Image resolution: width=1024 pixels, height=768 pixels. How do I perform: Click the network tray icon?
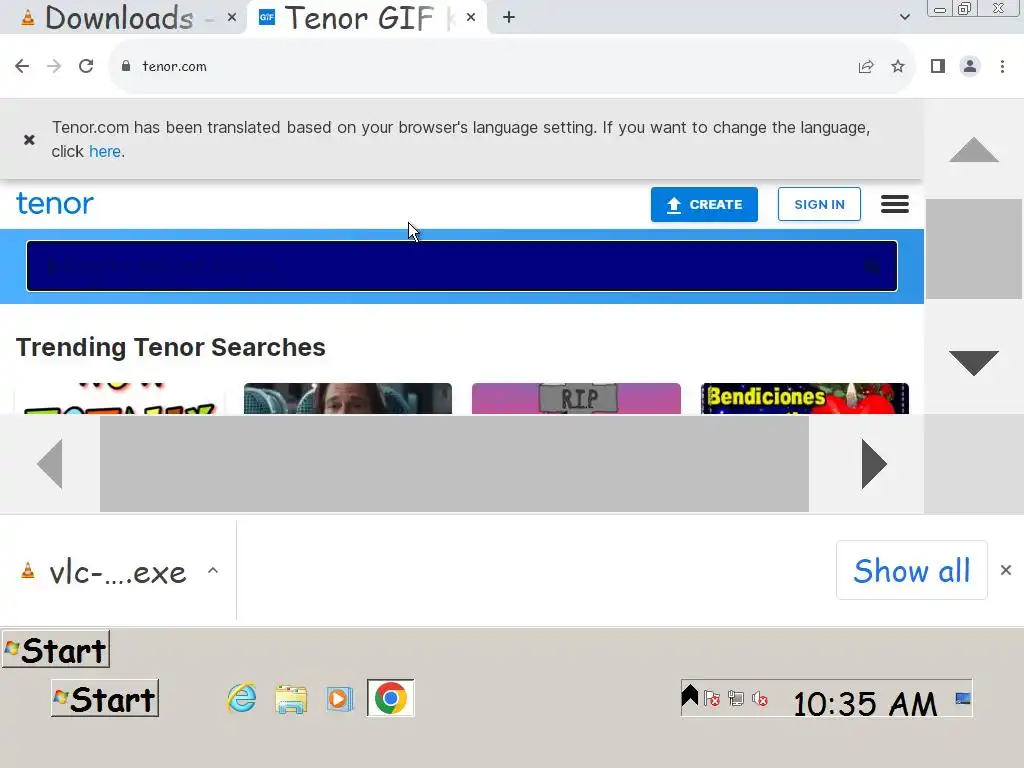coord(736,699)
